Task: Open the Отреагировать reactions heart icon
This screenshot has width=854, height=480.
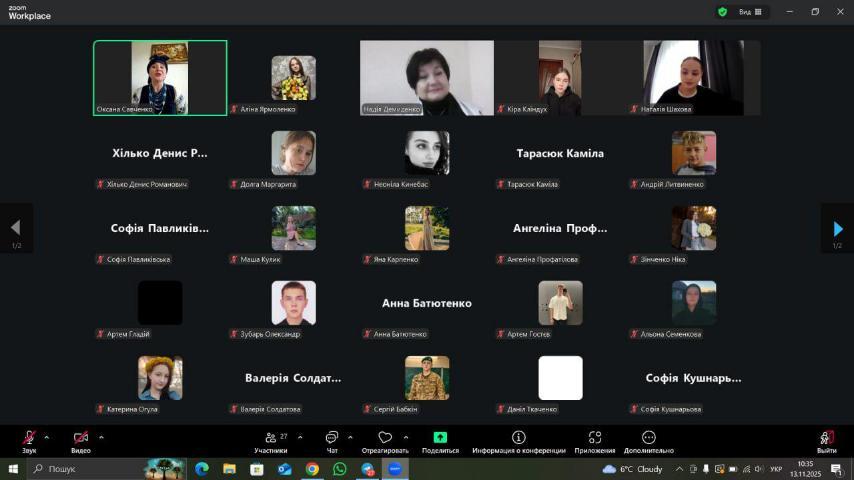Action: 385,438
